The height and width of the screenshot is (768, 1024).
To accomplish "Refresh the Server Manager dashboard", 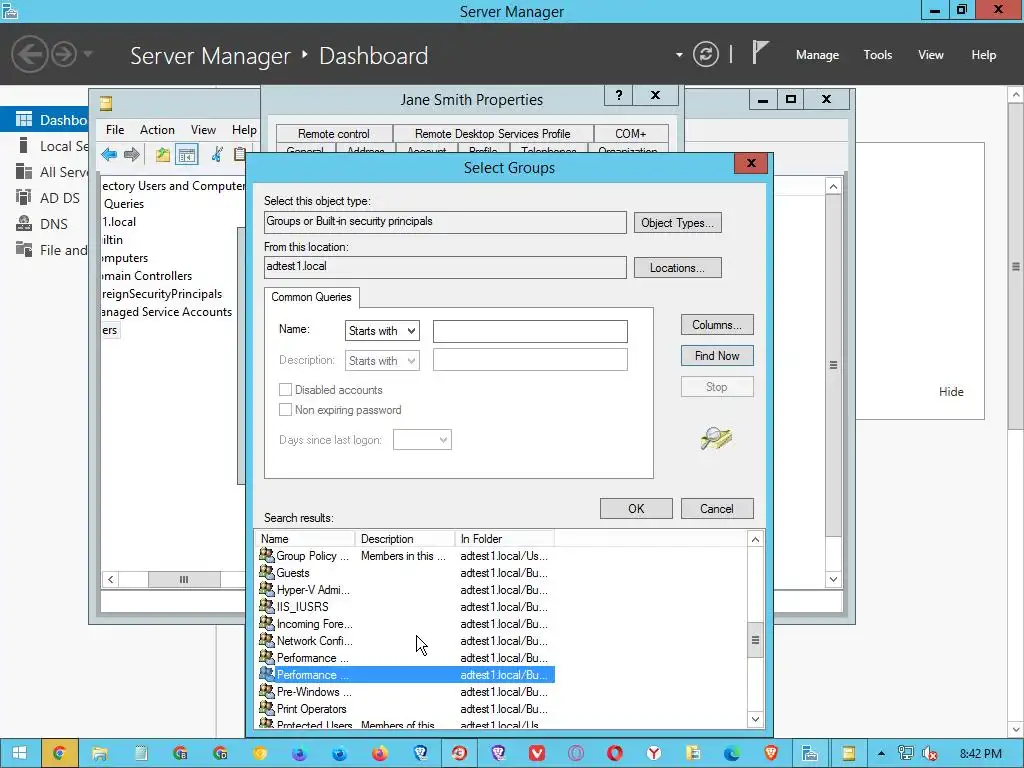I will (705, 54).
